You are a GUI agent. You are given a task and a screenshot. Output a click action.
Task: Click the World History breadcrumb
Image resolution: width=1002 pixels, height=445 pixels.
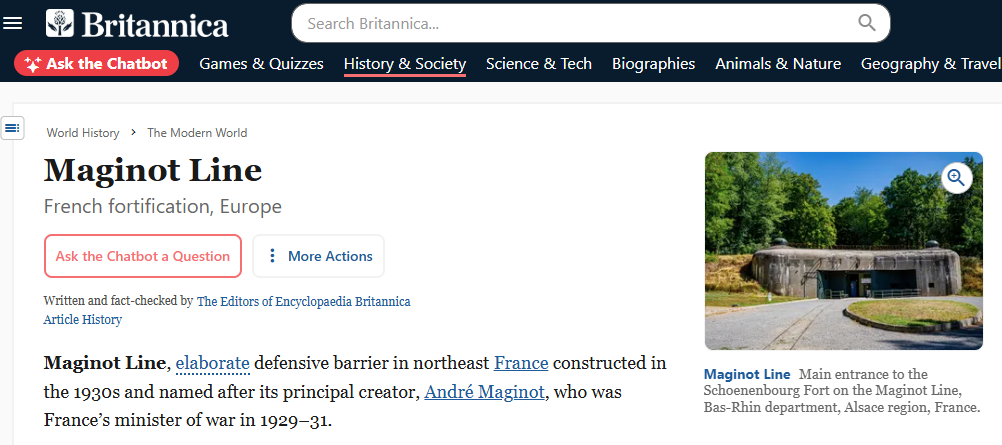(83, 133)
